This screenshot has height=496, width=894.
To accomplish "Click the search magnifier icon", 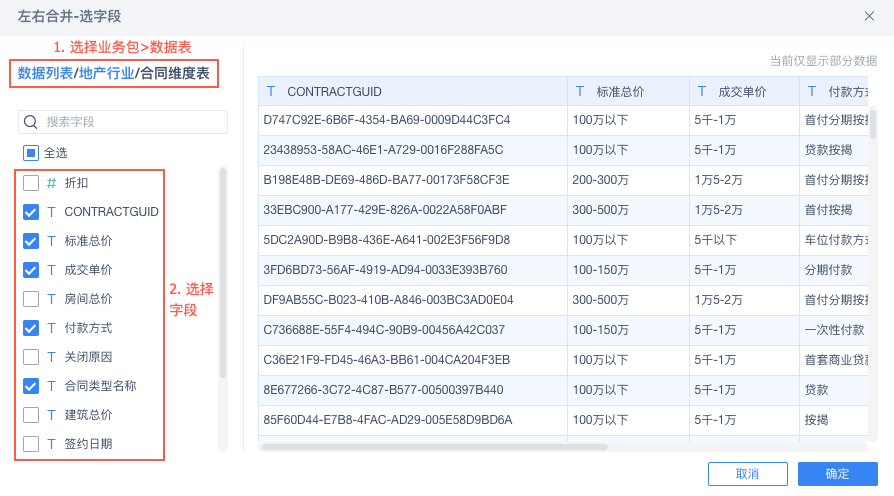I will pos(31,122).
